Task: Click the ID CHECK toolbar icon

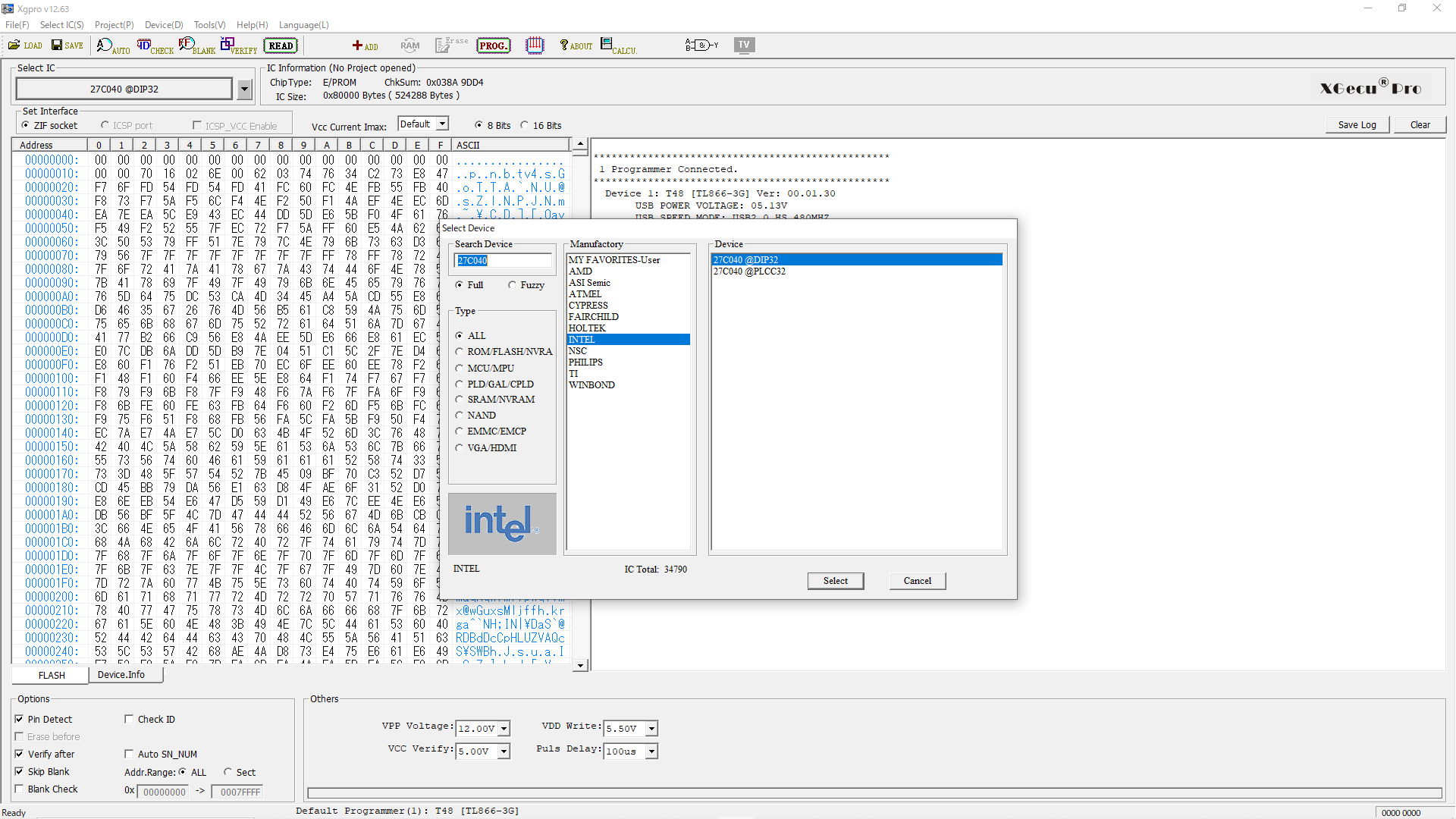Action: 155,46
